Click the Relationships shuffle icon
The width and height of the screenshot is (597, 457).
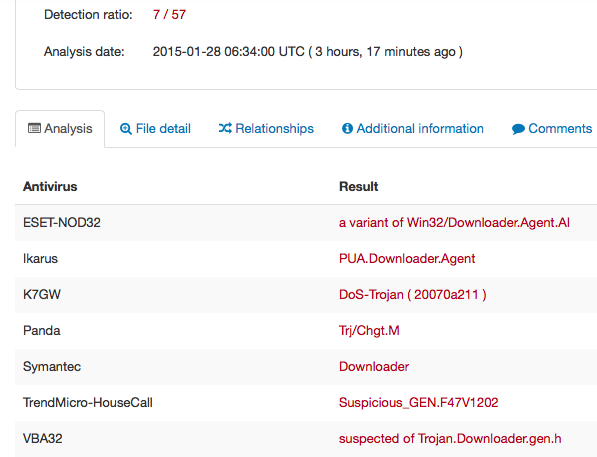(225, 128)
